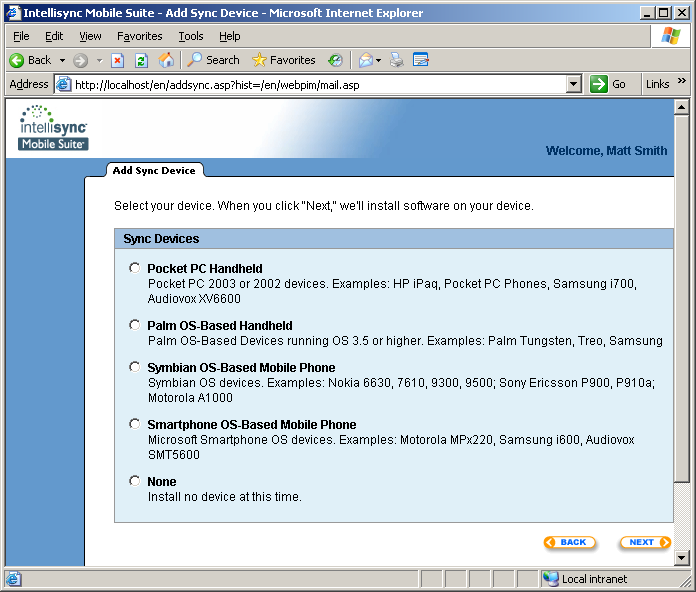This screenshot has width=696, height=592.
Task: Click the green Go arrow button
Action: click(x=598, y=84)
